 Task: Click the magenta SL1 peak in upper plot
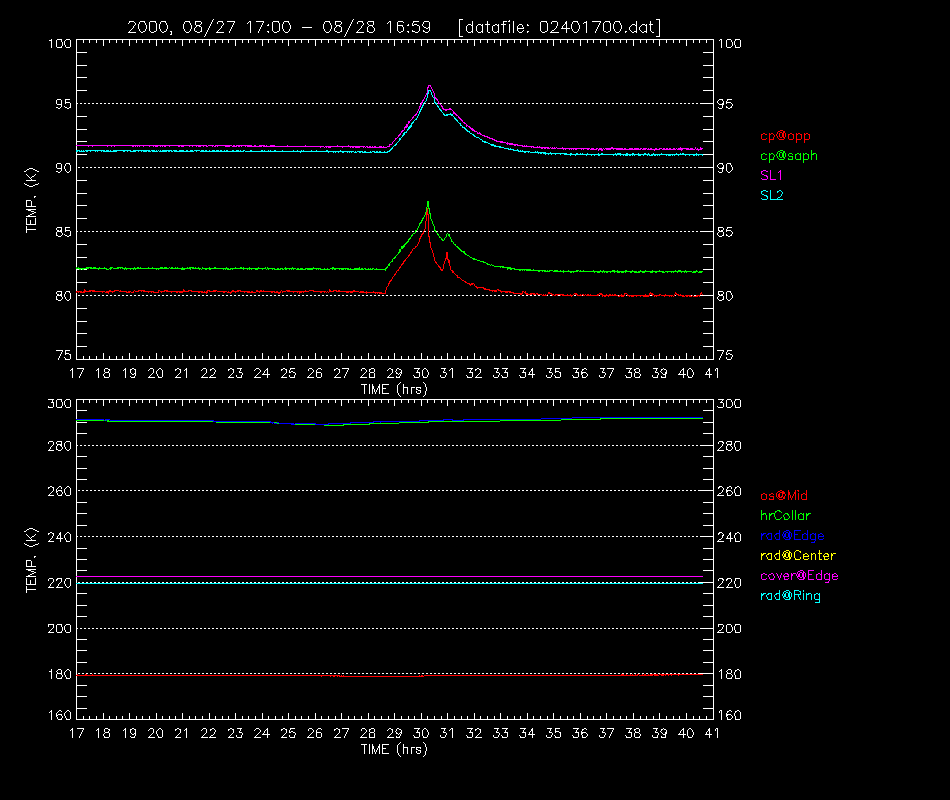[x=430, y=86]
